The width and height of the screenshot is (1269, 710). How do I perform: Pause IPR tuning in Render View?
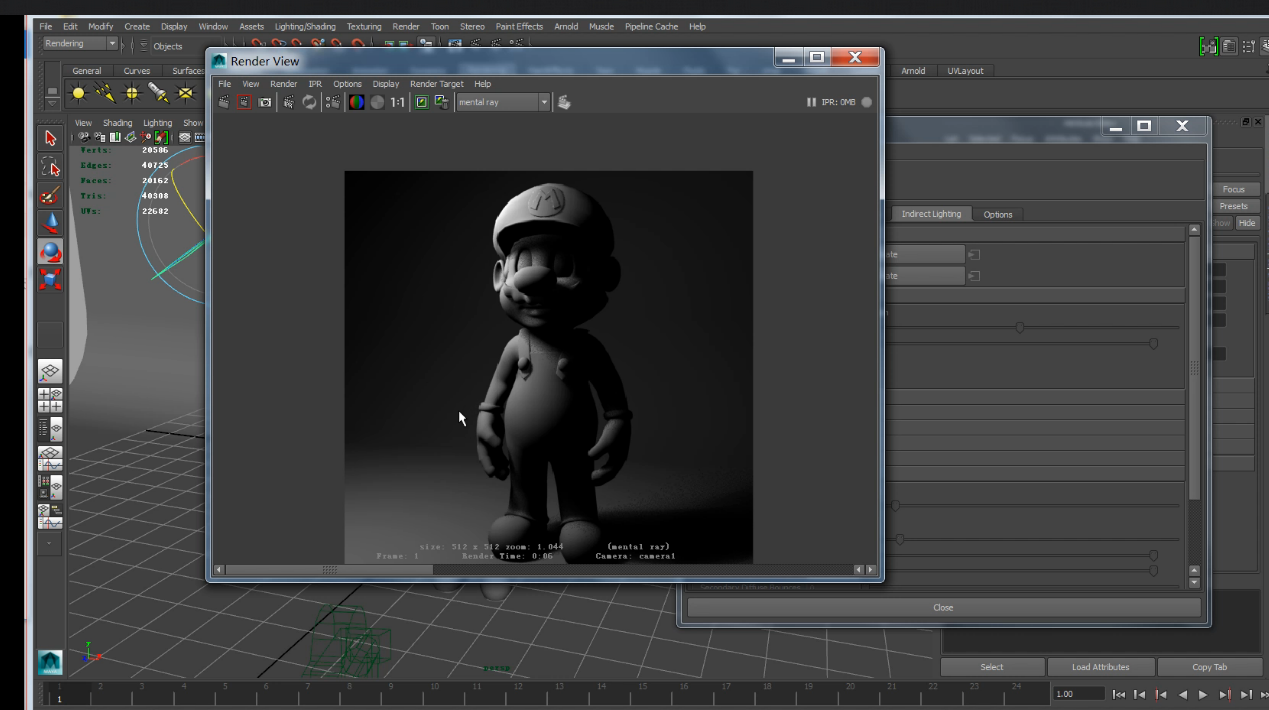point(811,102)
